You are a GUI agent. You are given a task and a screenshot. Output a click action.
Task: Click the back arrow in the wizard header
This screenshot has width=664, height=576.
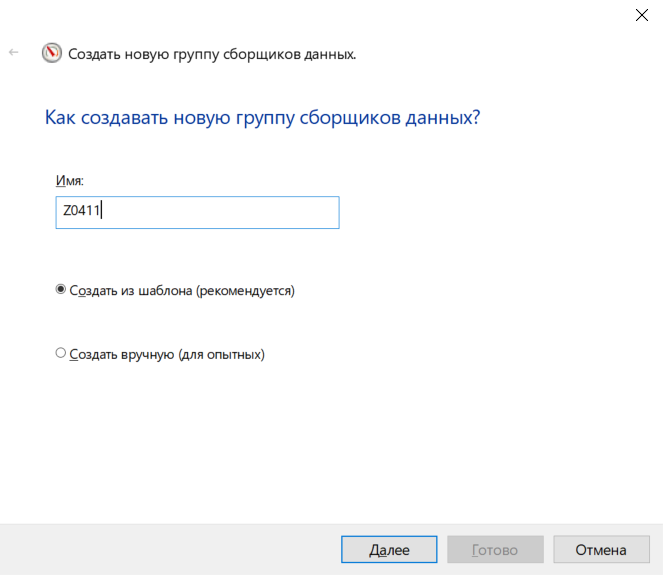(14, 53)
